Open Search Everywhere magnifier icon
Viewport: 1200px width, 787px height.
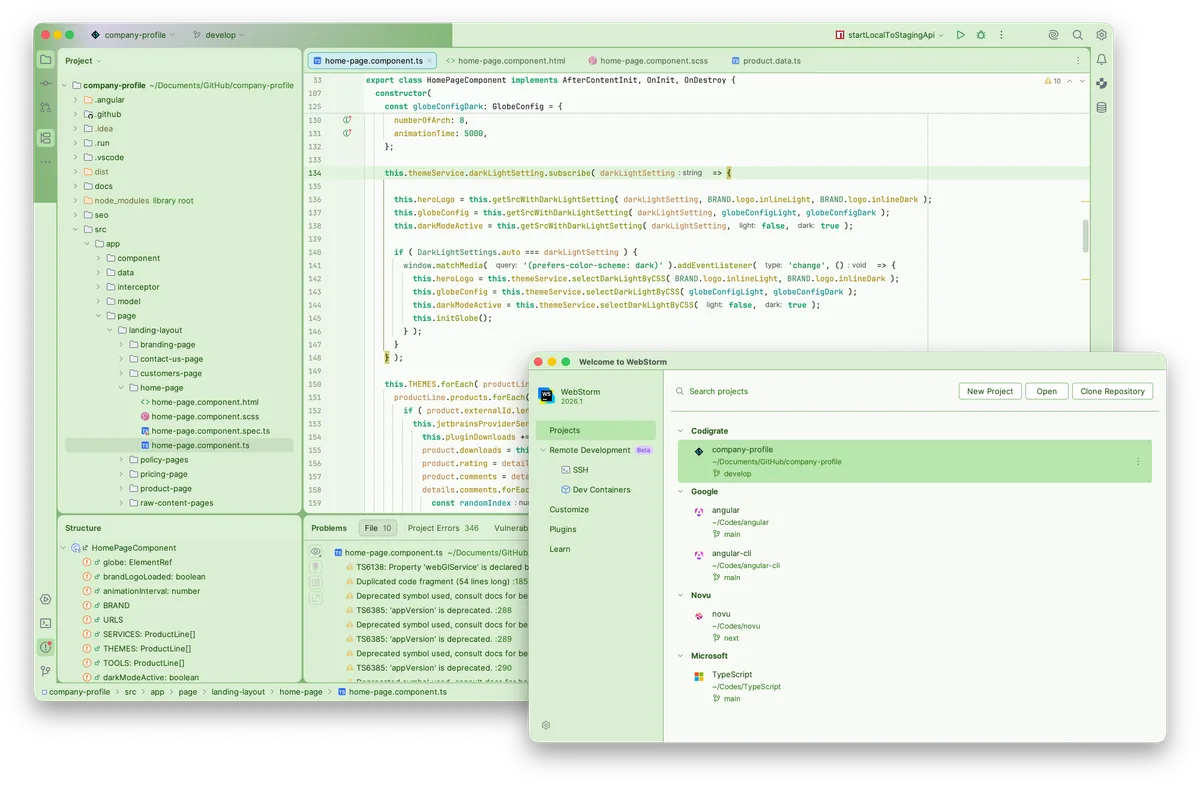pyautogui.click(x=1077, y=35)
